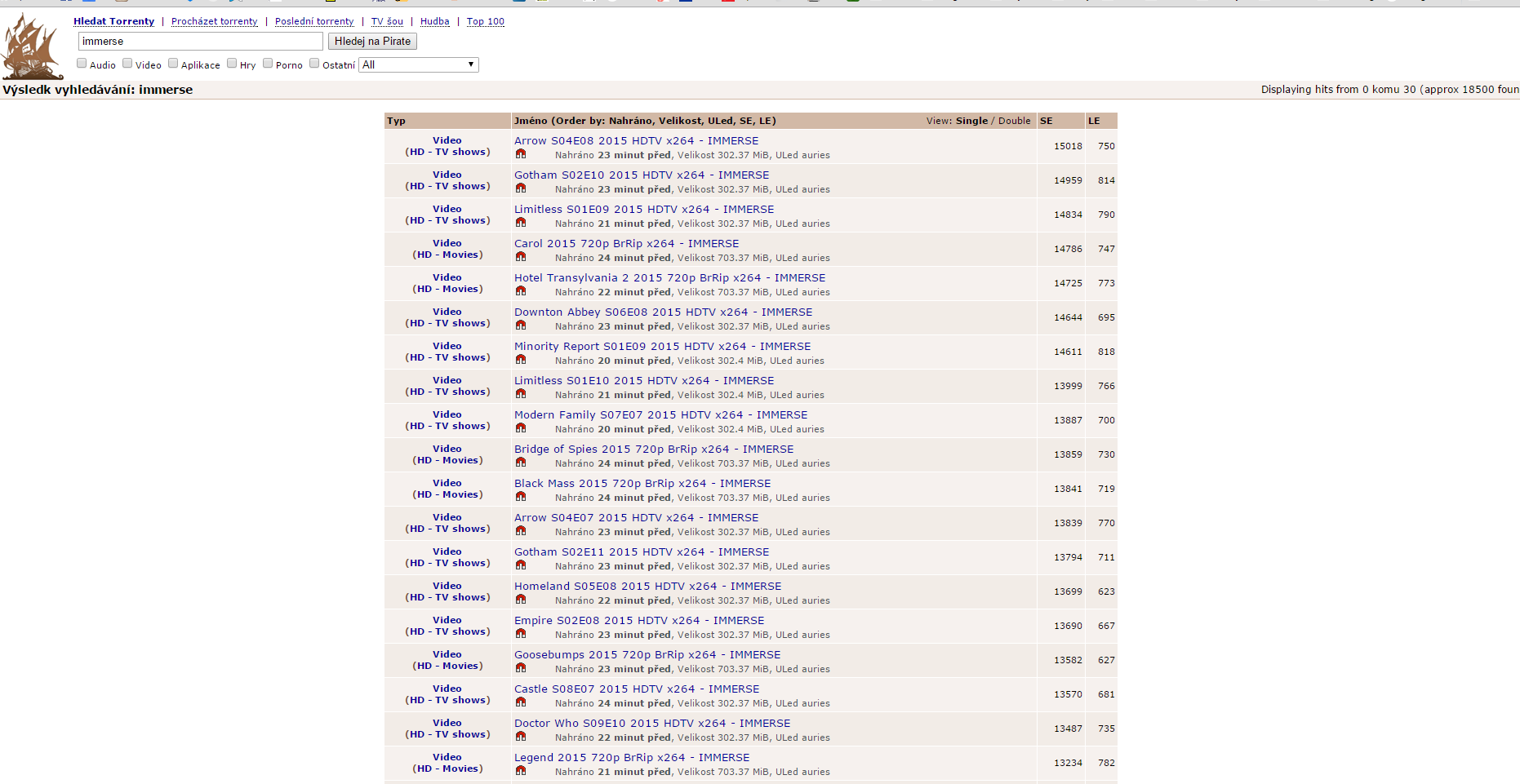Check the Hry category checkbox
Viewport: 1520px width, 784px height.
click(232, 64)
